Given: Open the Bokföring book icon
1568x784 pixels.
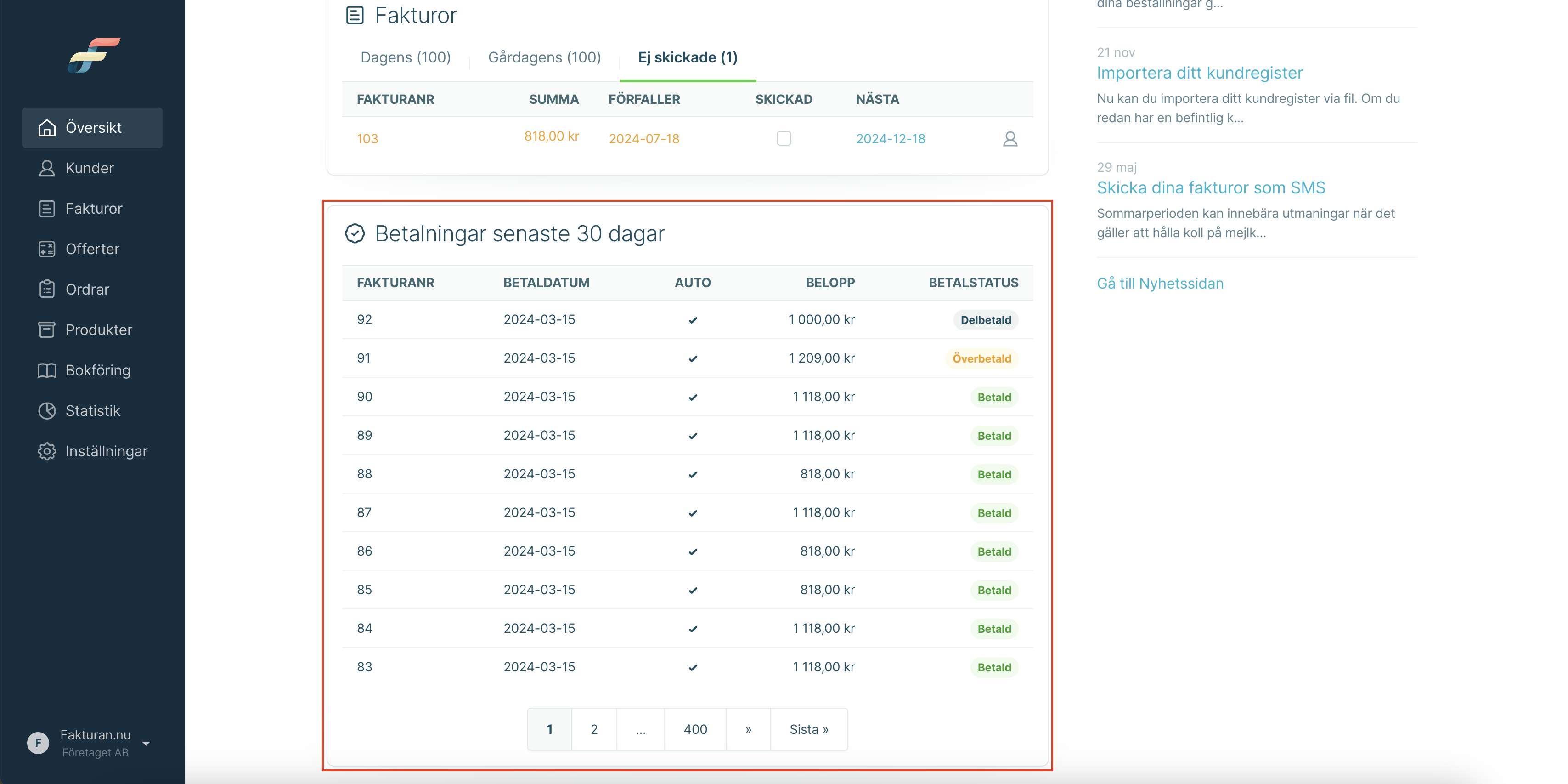Looking at the screenshot, I should pos(47,370).
